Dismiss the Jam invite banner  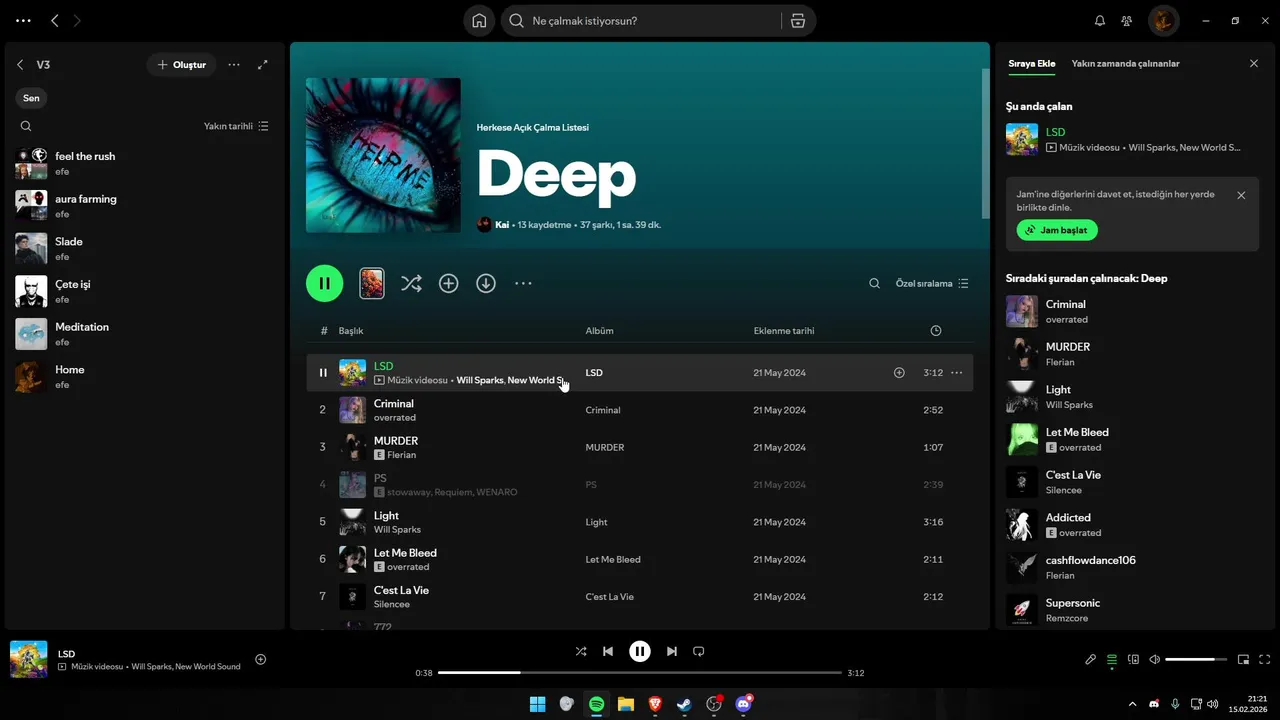[x=1241, y=195]
